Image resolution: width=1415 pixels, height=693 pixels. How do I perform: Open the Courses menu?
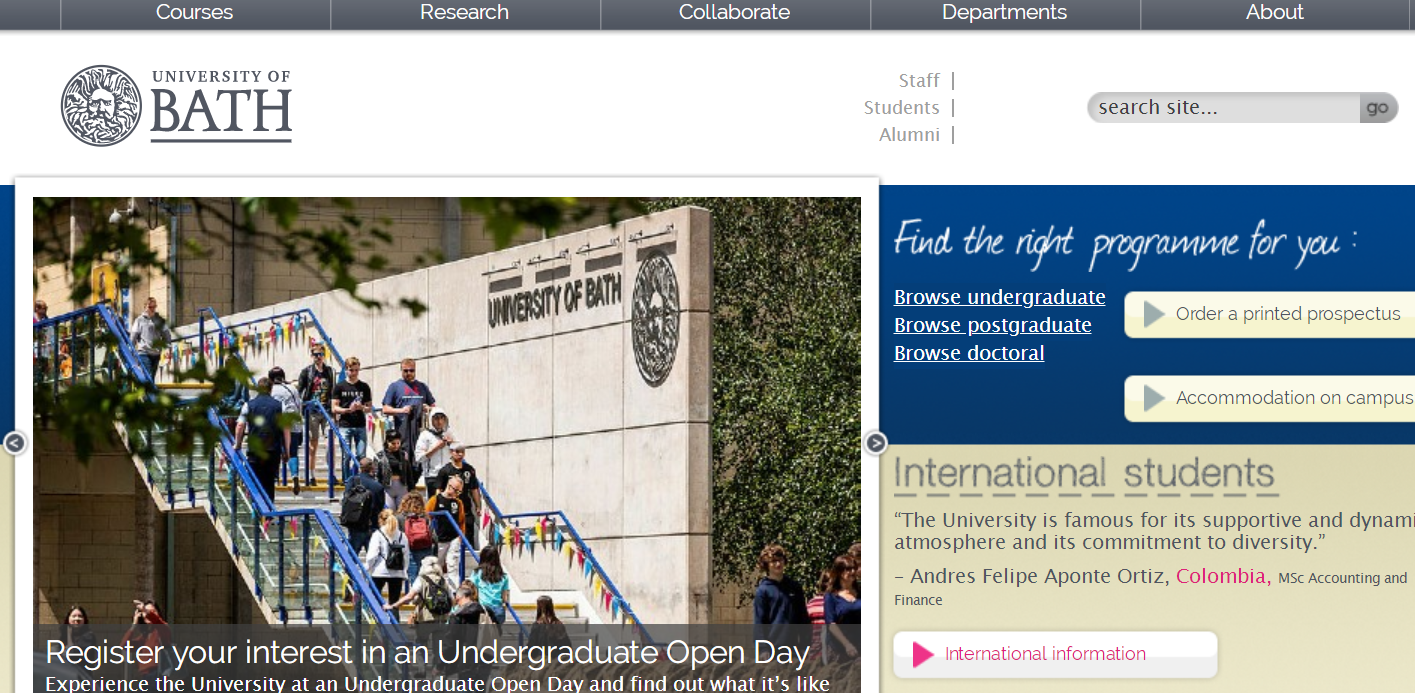[x=194, y=13]
